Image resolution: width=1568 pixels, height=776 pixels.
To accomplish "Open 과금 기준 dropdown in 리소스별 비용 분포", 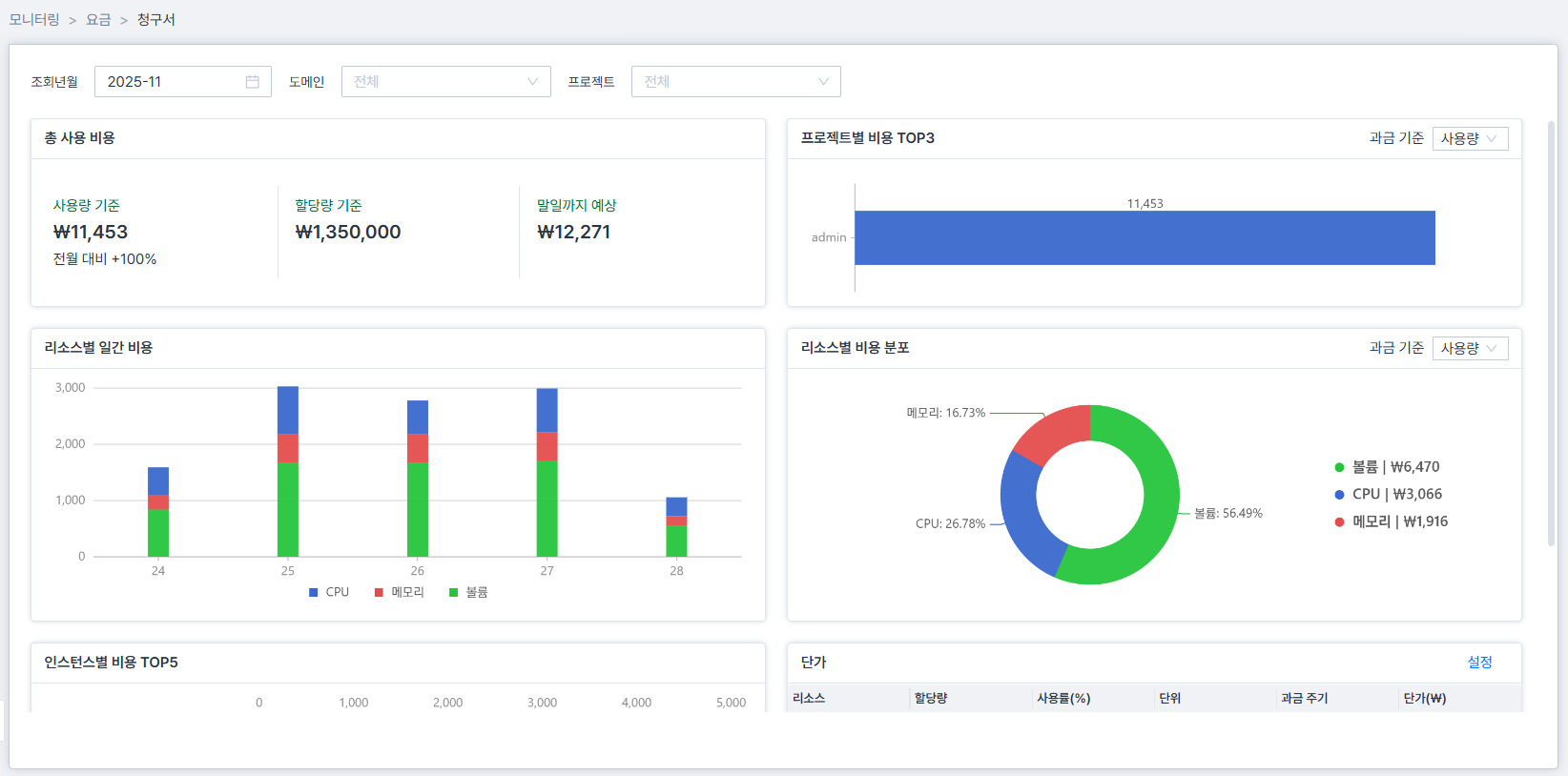I will click(x=1470, y=349).
